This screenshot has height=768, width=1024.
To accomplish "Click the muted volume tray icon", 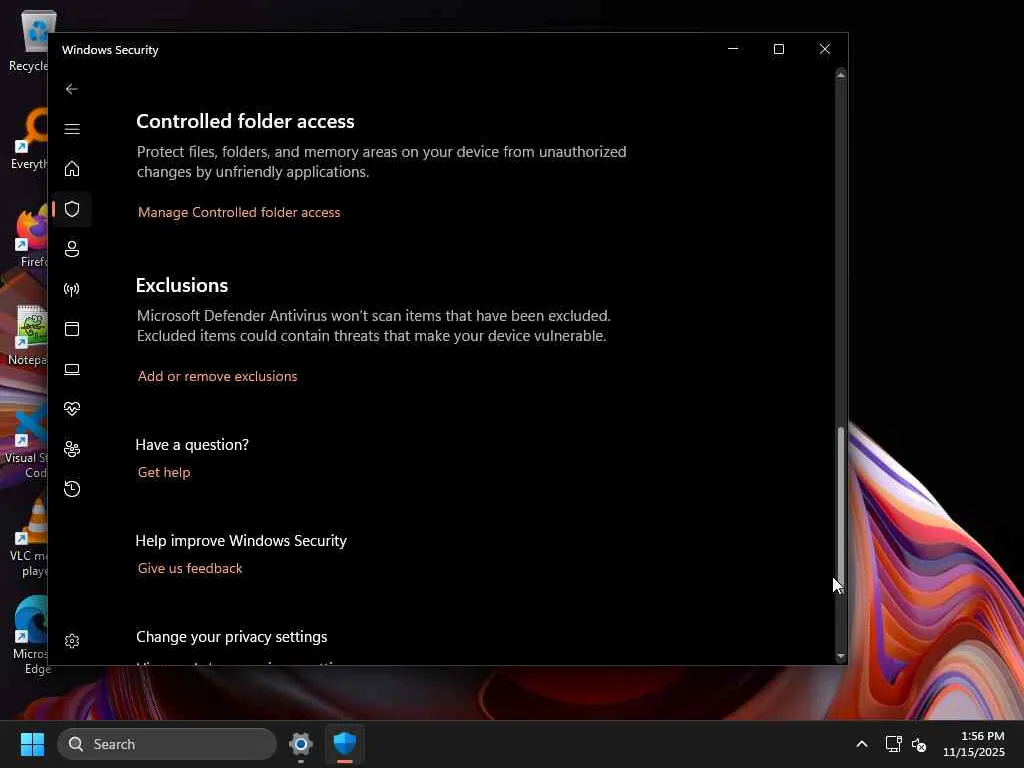I will (x=920, y=744).
